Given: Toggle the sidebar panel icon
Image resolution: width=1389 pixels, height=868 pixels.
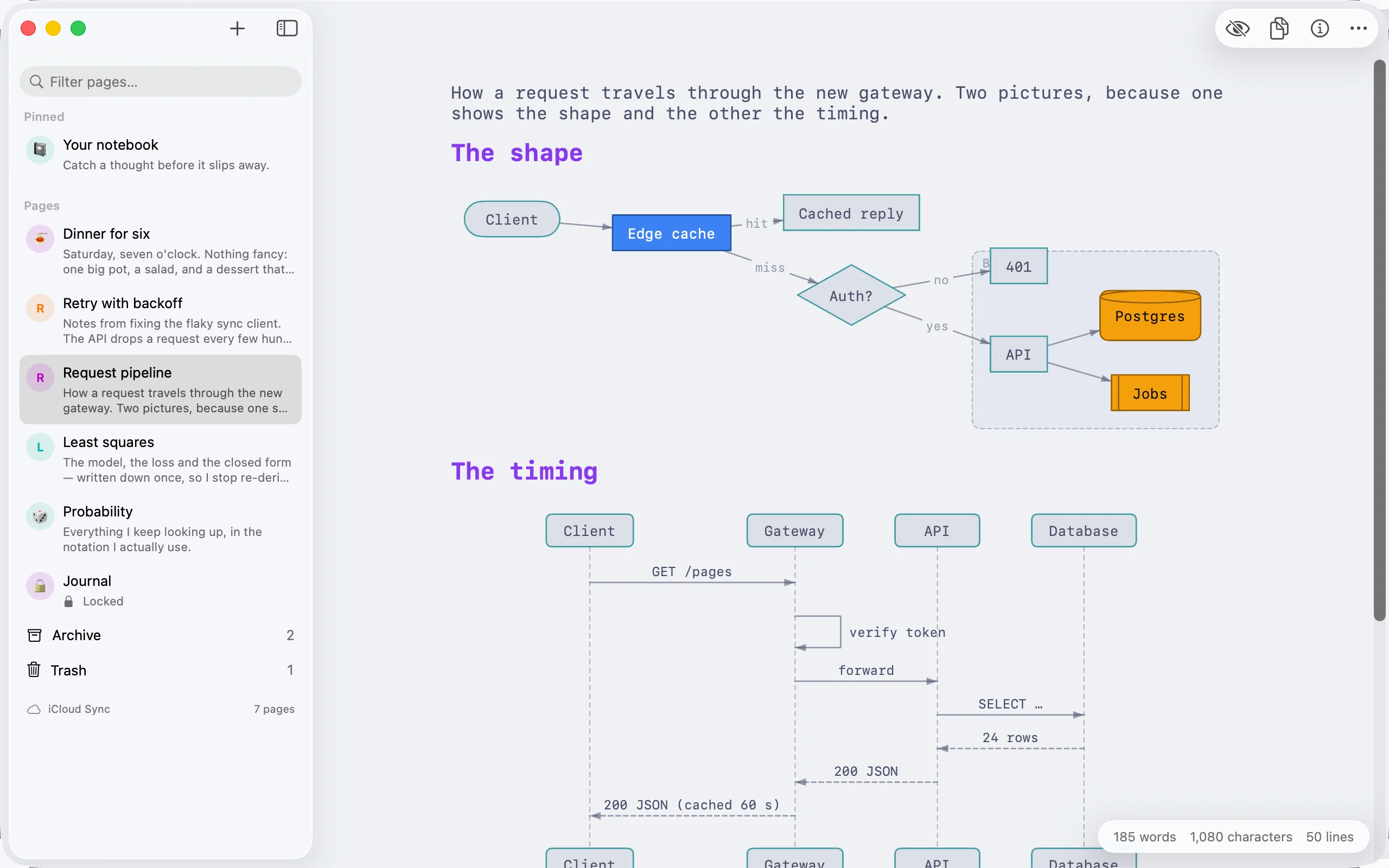Looking at the screenshot, I should 287,28.
